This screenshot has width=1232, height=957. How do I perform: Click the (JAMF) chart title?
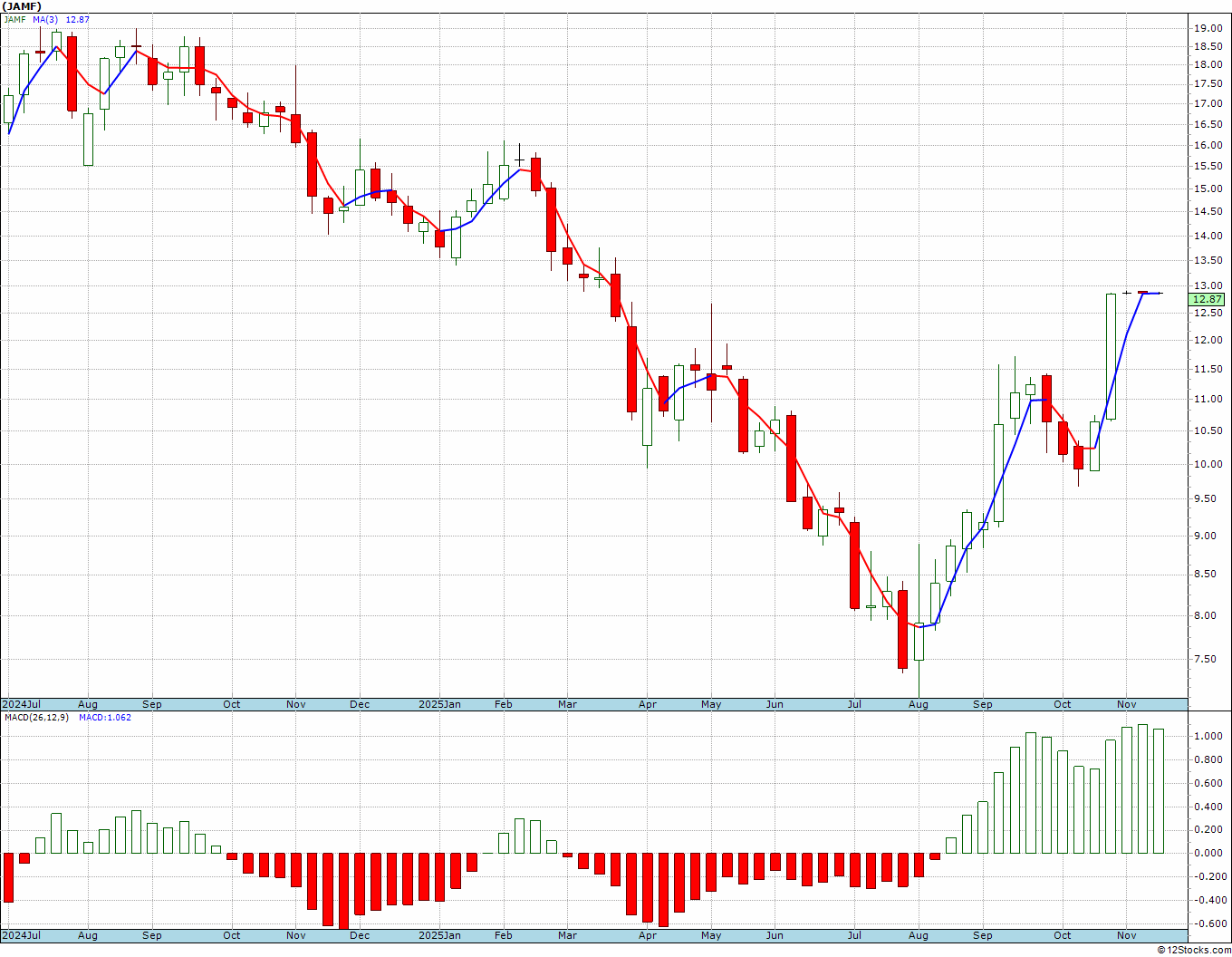(x=22, y=5)
